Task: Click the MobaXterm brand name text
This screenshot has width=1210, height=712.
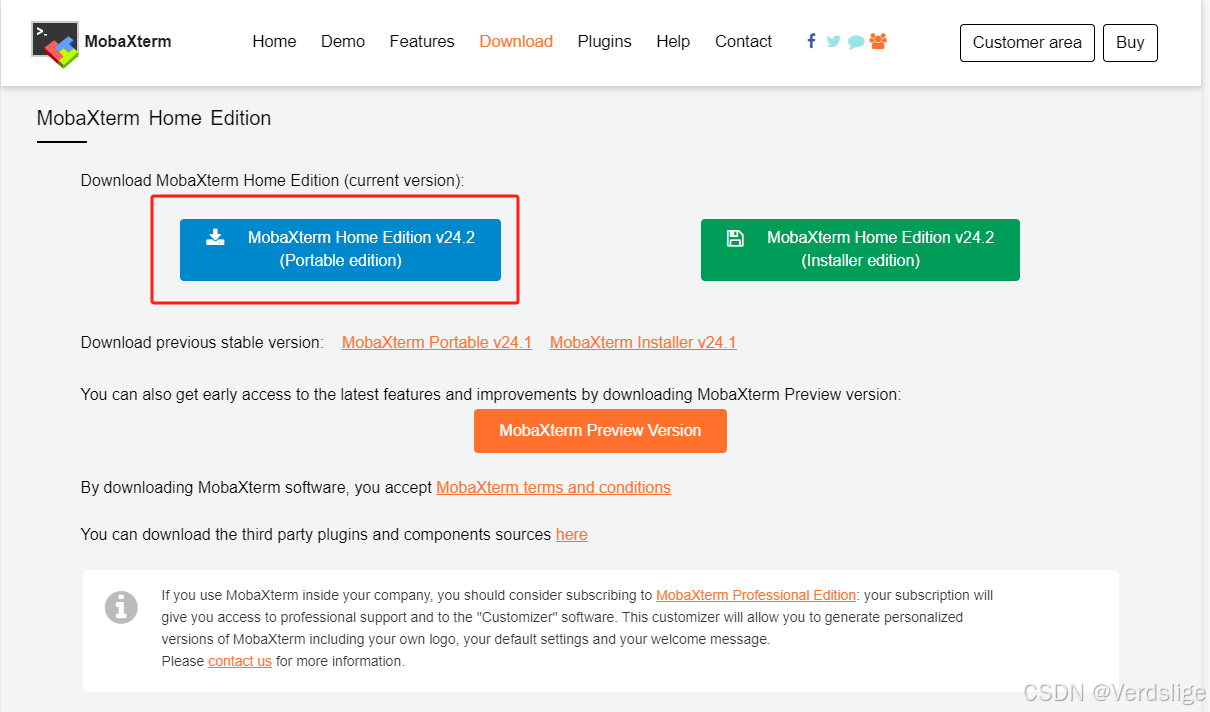Action: [128, 42]
